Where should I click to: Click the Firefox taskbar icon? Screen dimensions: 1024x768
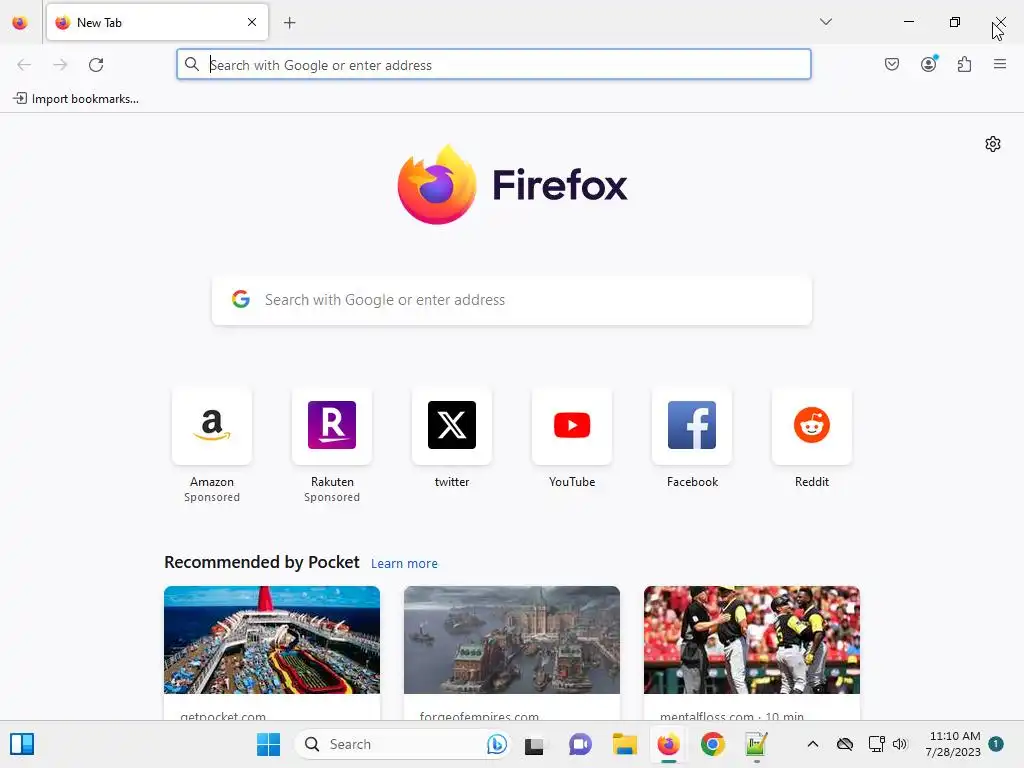coord(668,744)
